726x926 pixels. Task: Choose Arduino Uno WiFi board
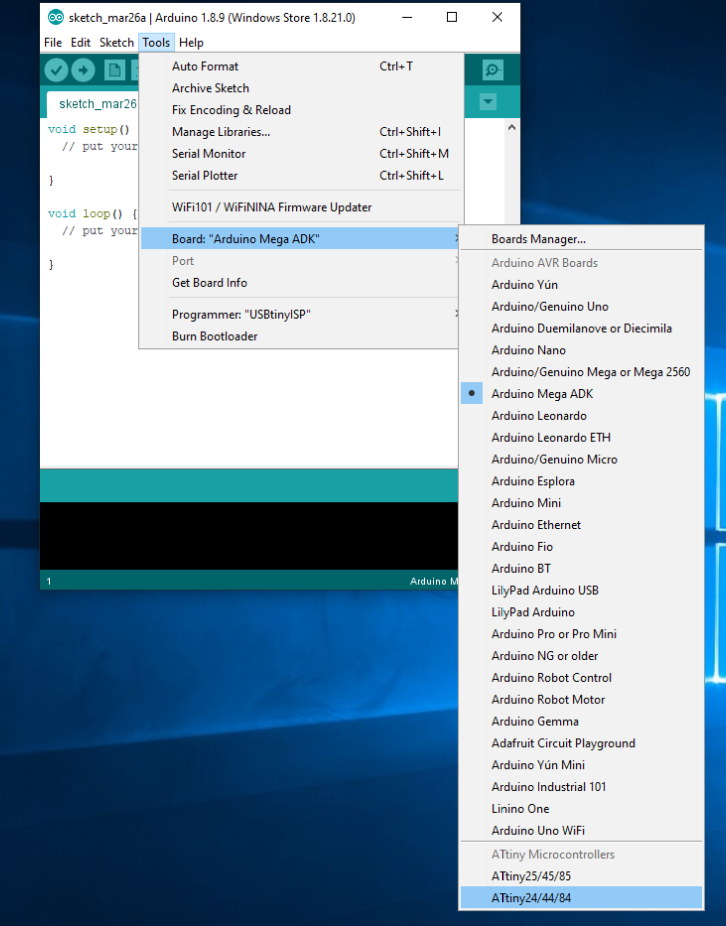[x=581, y=831]
